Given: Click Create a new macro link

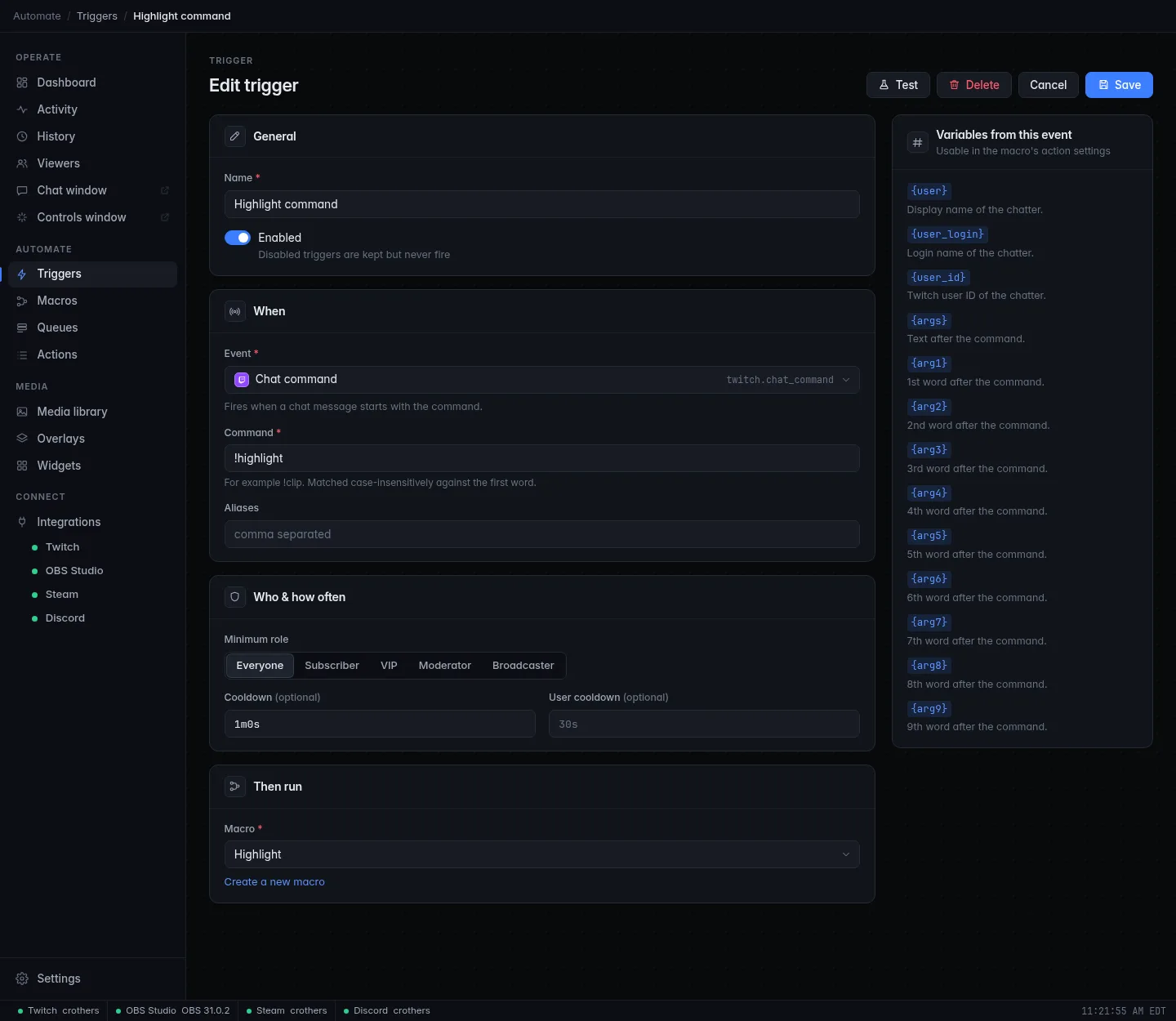Looking at the screenshot, I should (274, 882).
